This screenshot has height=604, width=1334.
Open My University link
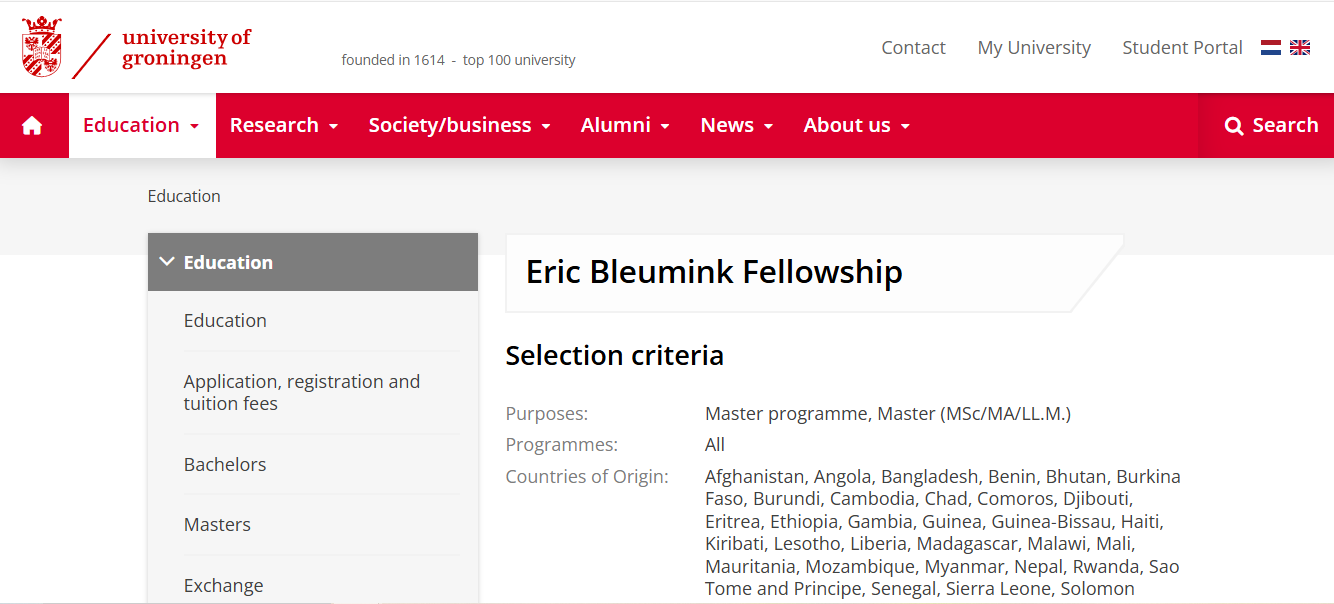pos(1034,47)
